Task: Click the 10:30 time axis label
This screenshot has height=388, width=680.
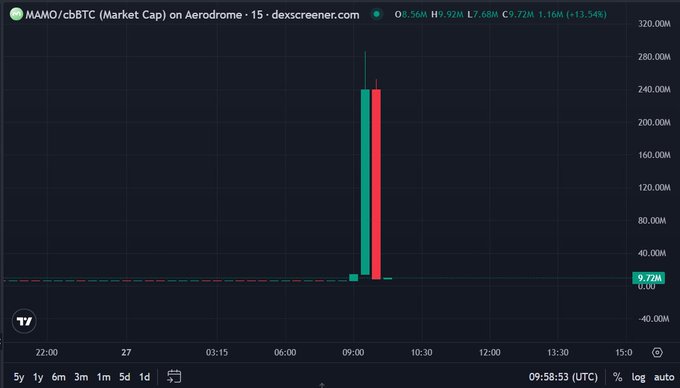Action: pos(421,352)
